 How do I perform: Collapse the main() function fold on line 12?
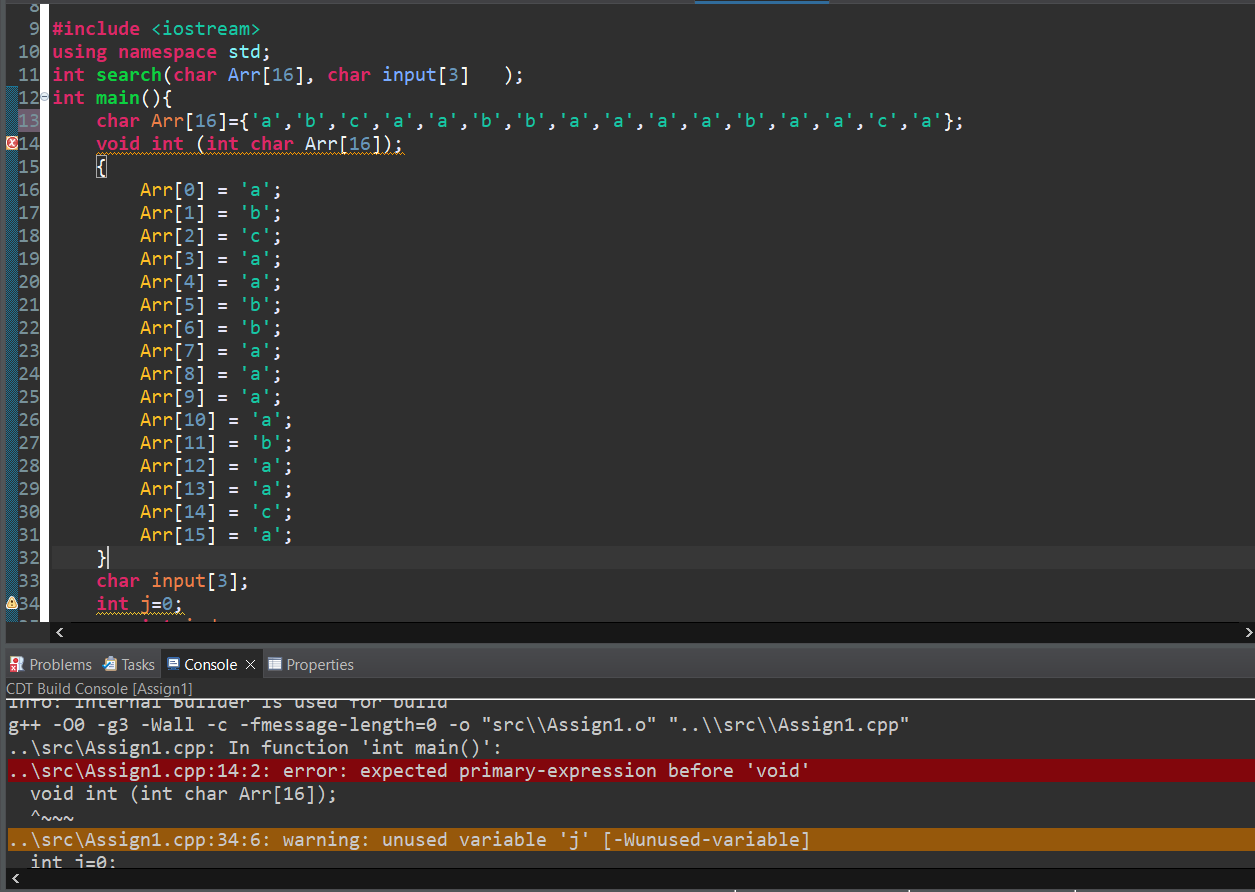click(x=44, y=95)
